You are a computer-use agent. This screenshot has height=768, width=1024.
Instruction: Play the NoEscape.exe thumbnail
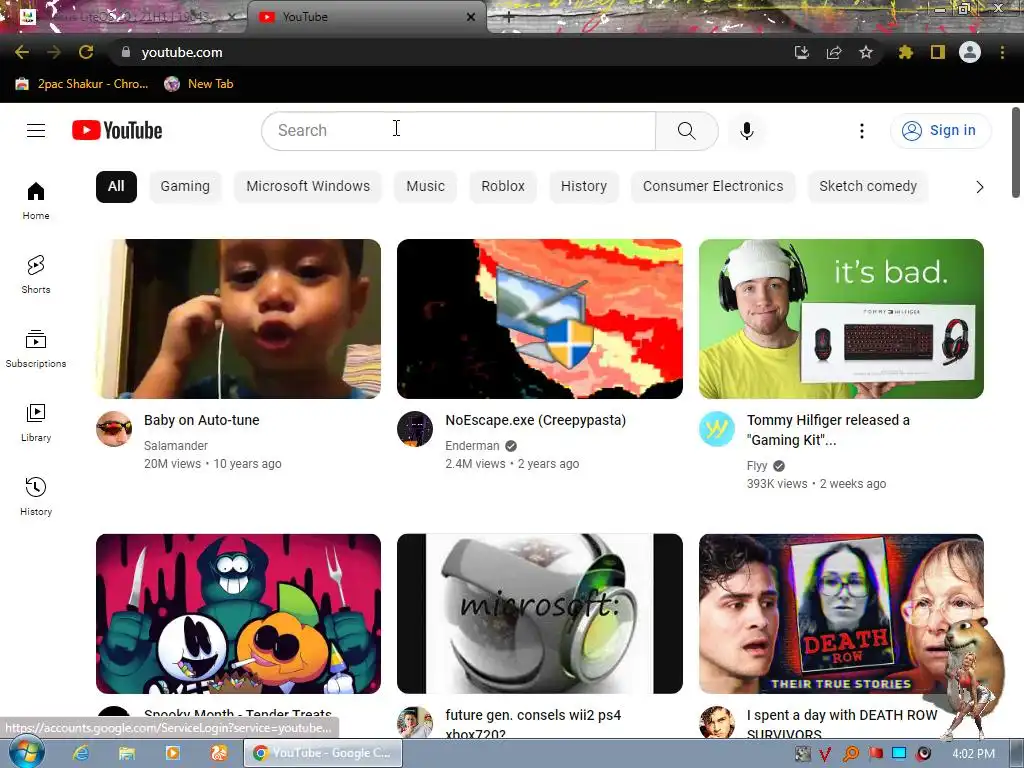point(539,319)
